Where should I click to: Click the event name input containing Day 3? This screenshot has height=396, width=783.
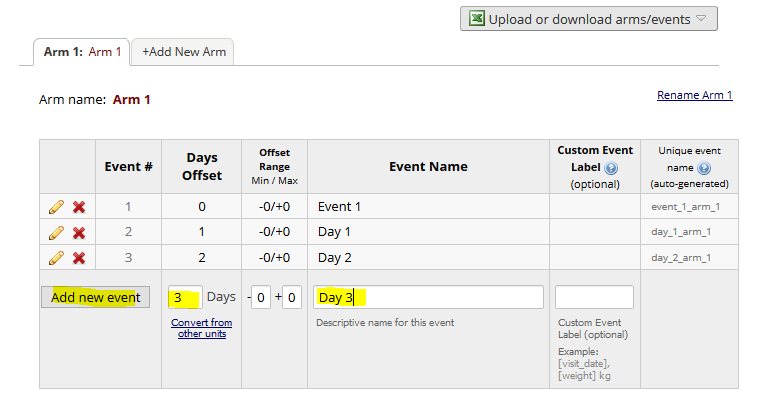click(428, 297)
